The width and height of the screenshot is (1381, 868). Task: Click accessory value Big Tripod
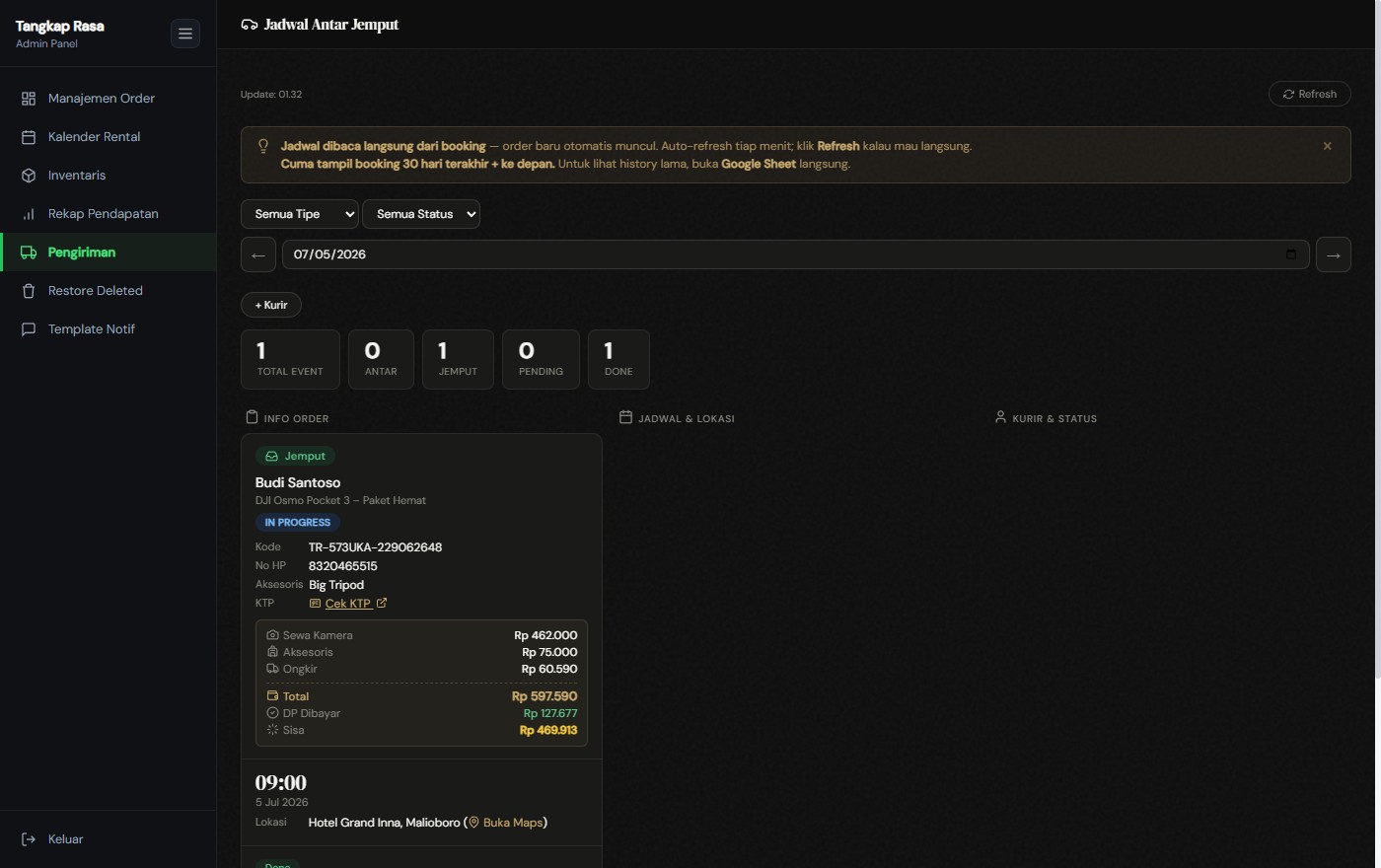pos(336,585)
